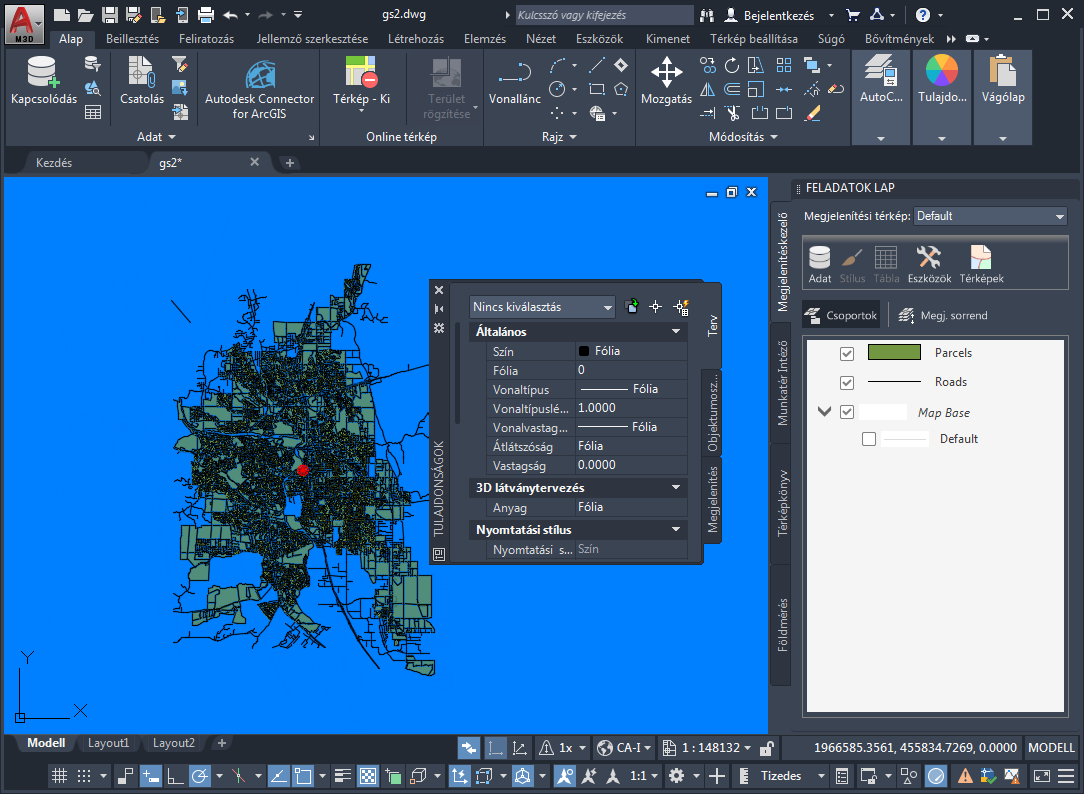
Task: Click the keyword search input field
Action: [603, 15]
